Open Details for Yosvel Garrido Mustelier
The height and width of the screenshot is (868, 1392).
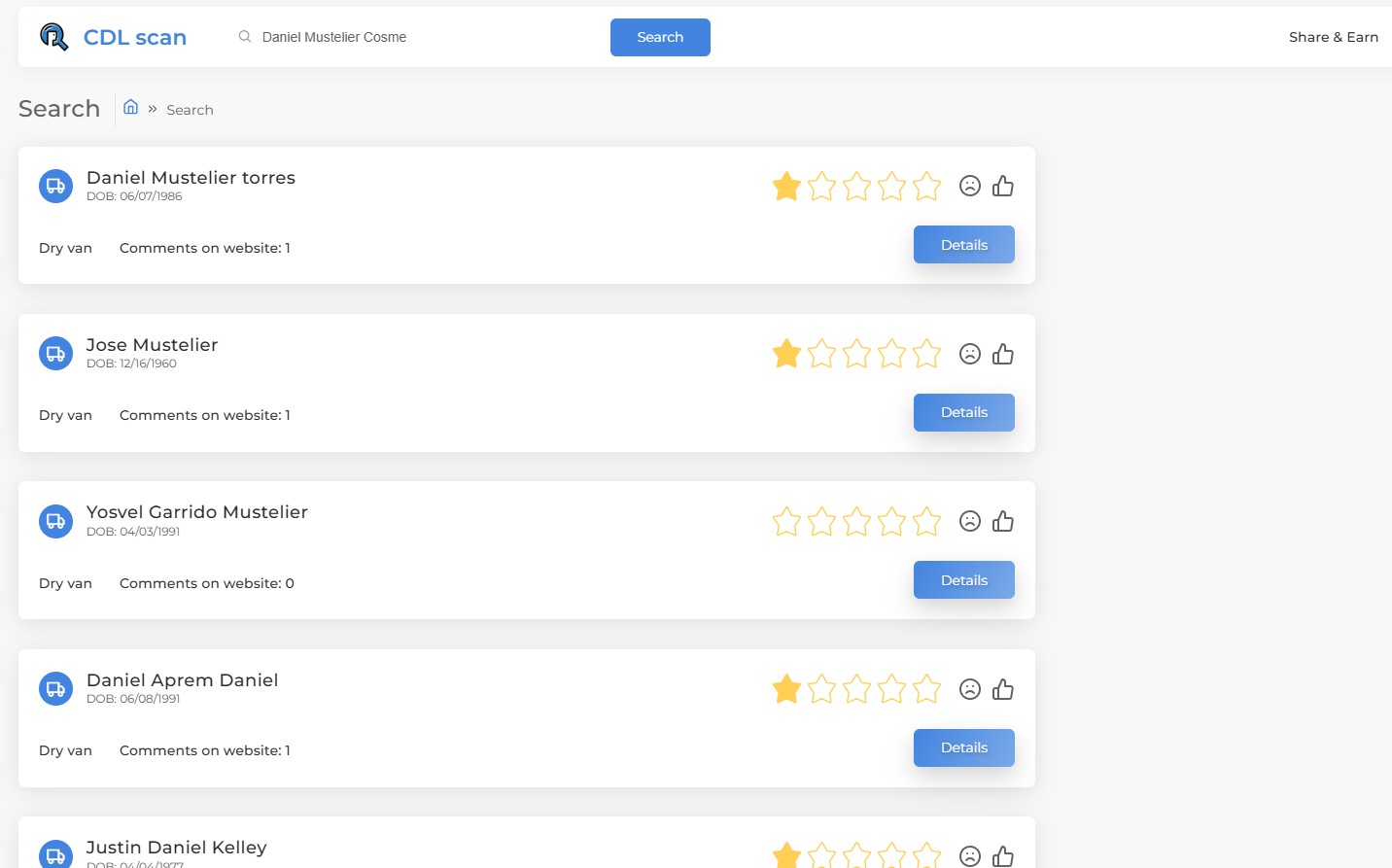pyautogui.click(x=963, y=580)
